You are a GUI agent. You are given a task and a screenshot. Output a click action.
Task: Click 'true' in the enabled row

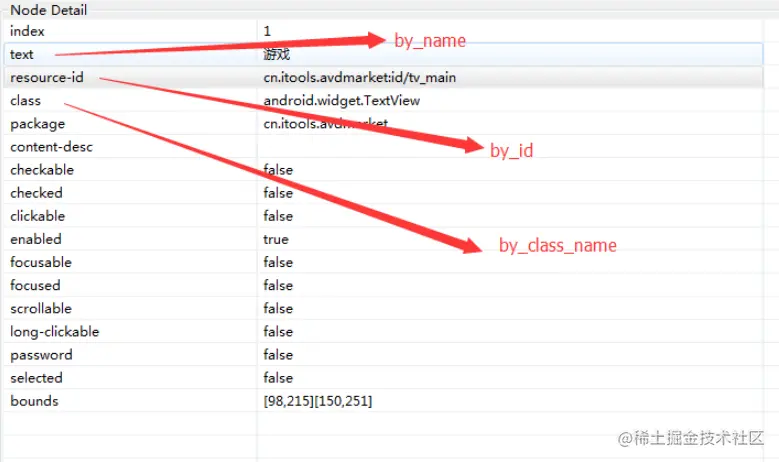(276, 239)
